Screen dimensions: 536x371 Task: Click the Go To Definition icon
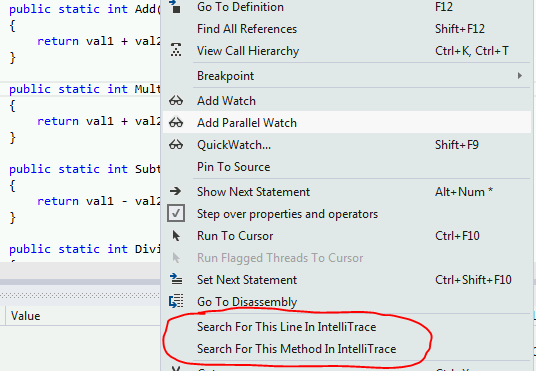coord(176,7)
